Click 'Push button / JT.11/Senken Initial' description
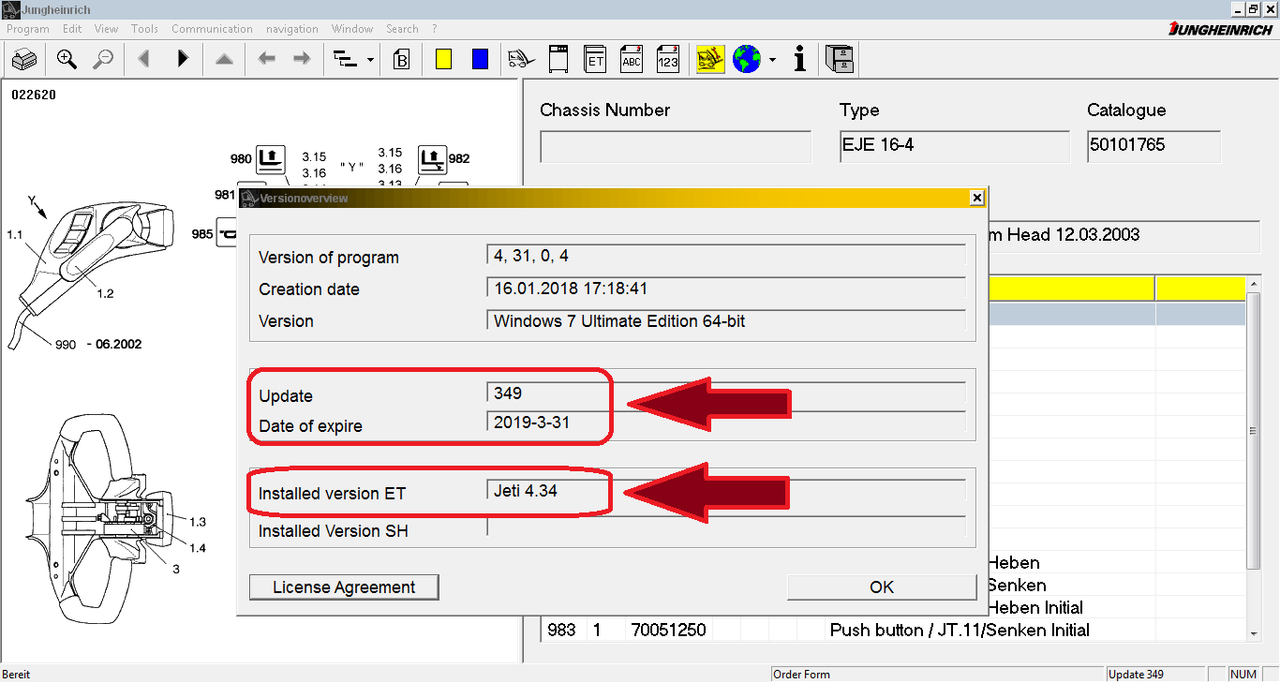This screenshot has width=1280, height=682. (960, 630)
